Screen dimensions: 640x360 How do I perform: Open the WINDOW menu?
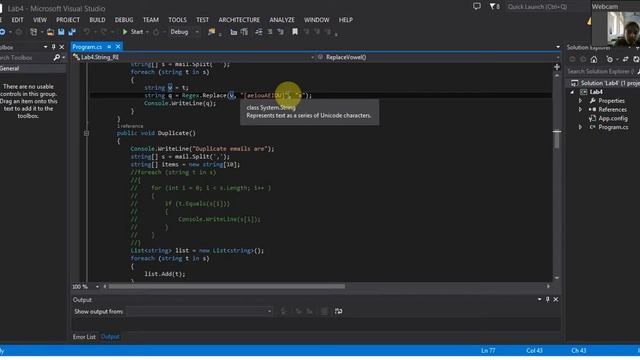[x=316, y=20]
